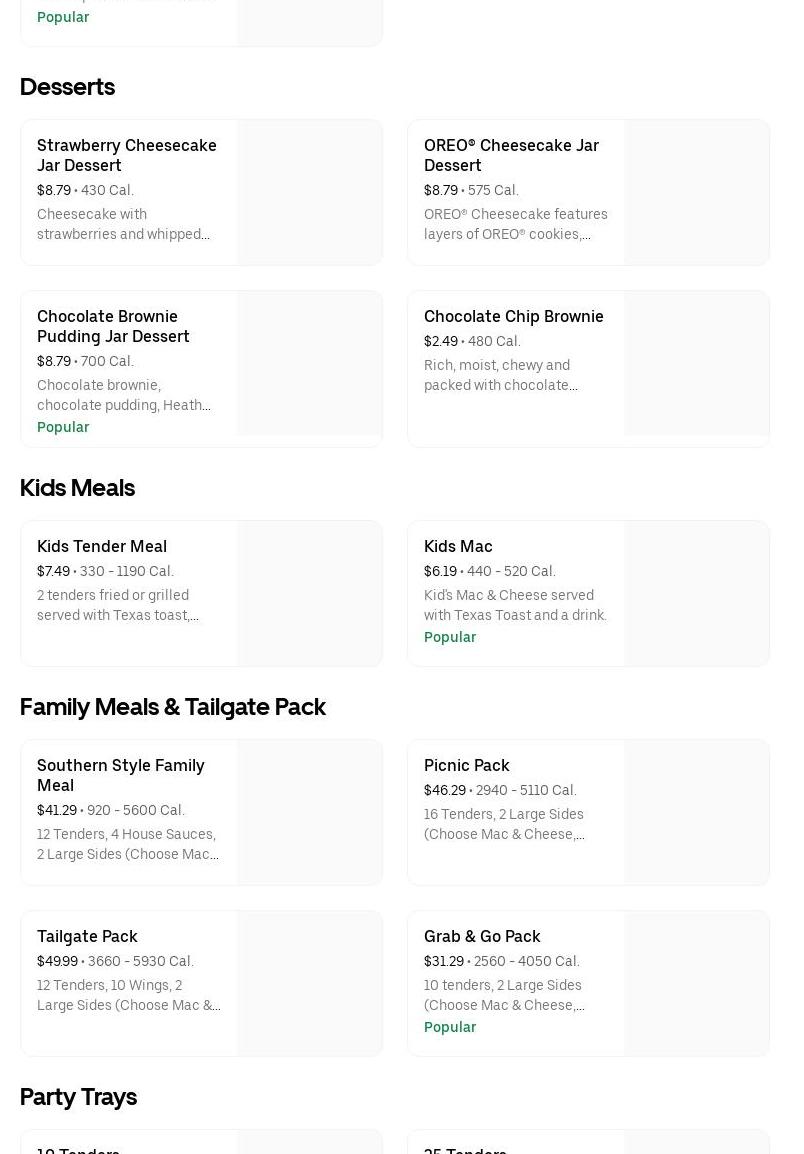Click the Chocolate Chip Brownie image placeholder
This screenshot has height=1154, width=804.
(697, 369)
